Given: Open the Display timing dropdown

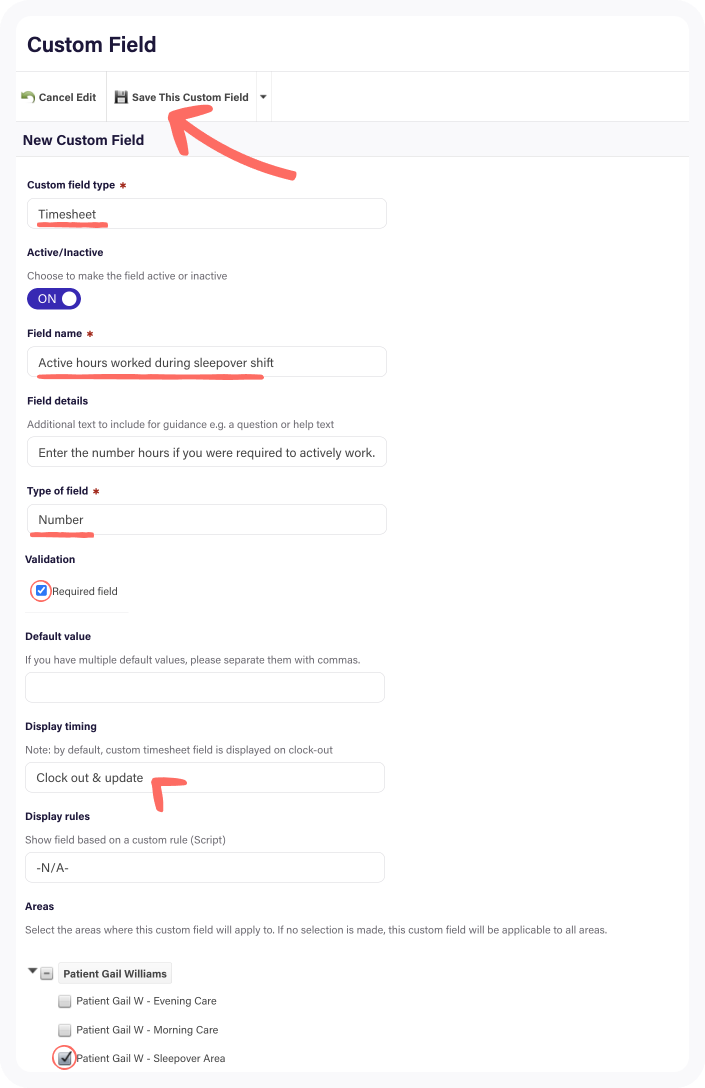Looking at the screenshot, I should 205,778.
